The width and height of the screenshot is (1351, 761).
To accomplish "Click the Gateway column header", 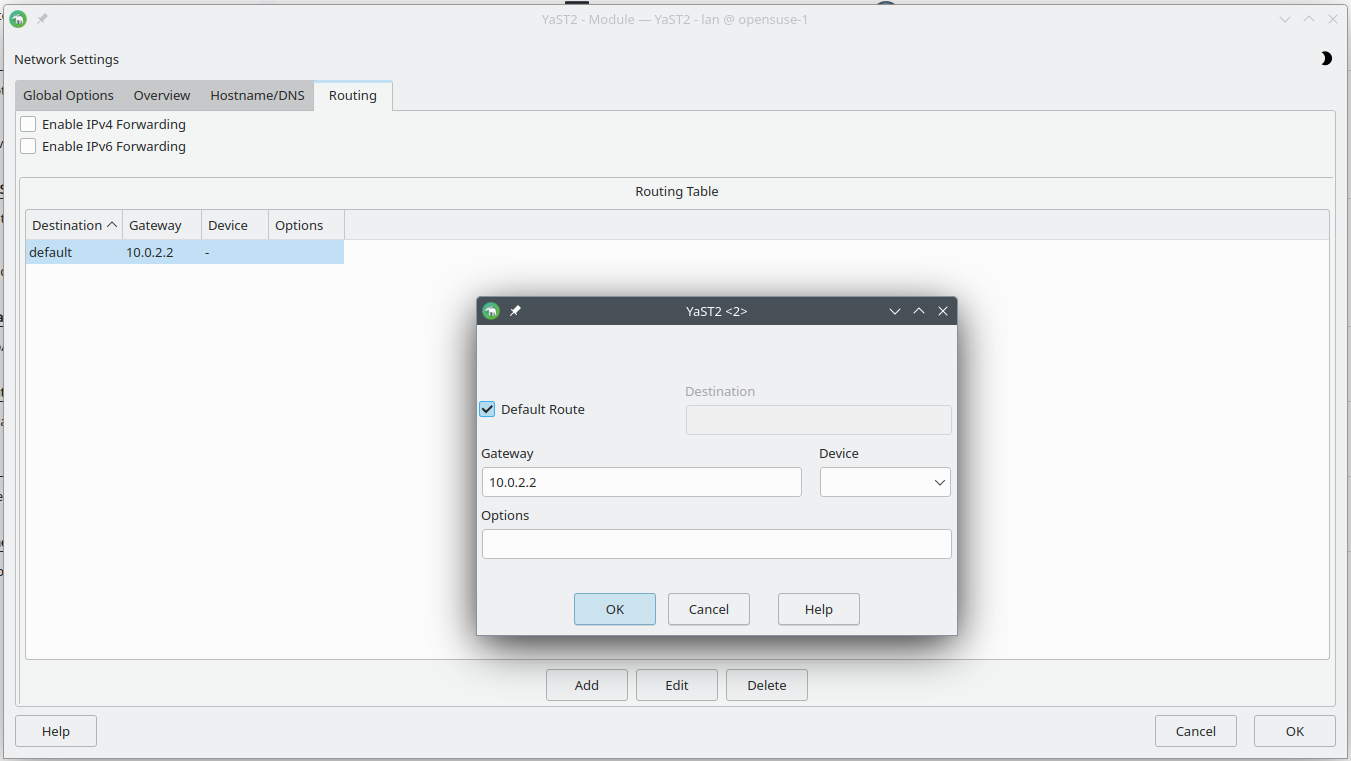I will (156, 226).
